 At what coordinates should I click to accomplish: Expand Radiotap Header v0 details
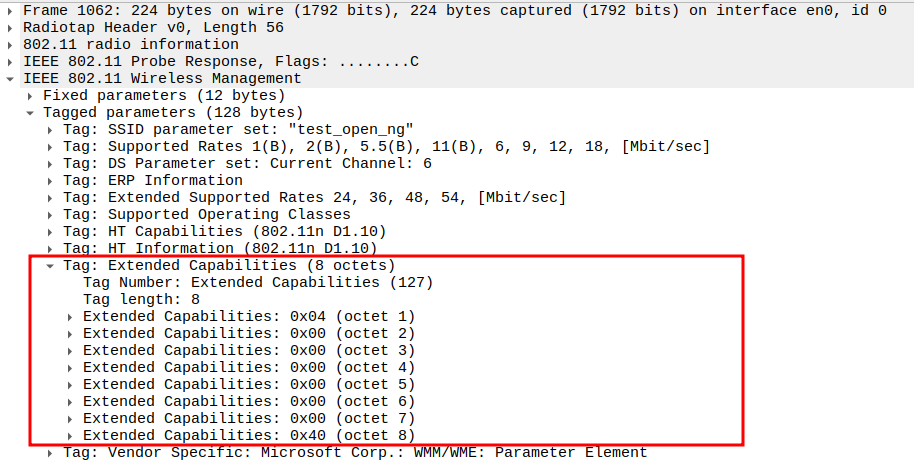coord(11,28)
